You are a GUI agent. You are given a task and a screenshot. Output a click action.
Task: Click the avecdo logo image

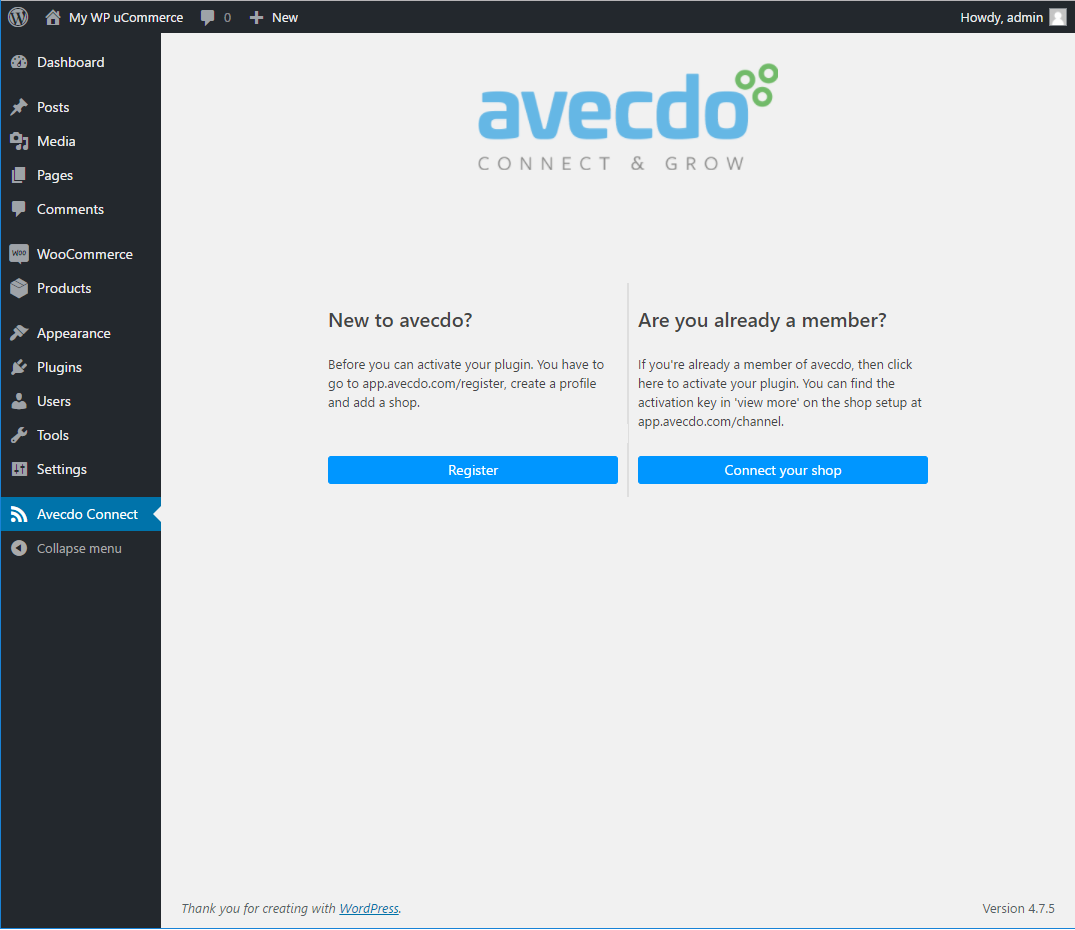(627, 118)
